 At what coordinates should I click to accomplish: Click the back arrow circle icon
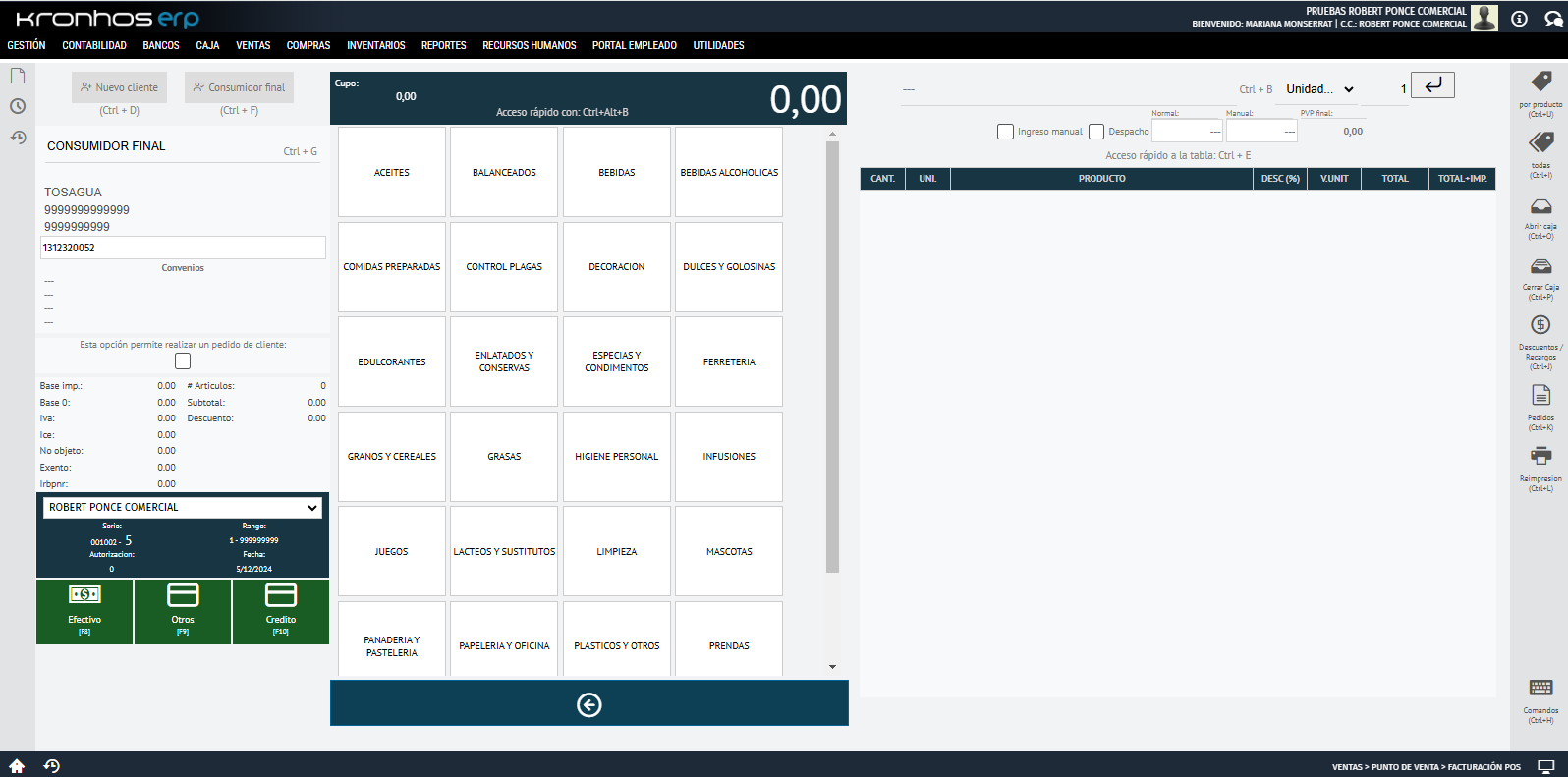pyautogui.click(x=589, y=704)
